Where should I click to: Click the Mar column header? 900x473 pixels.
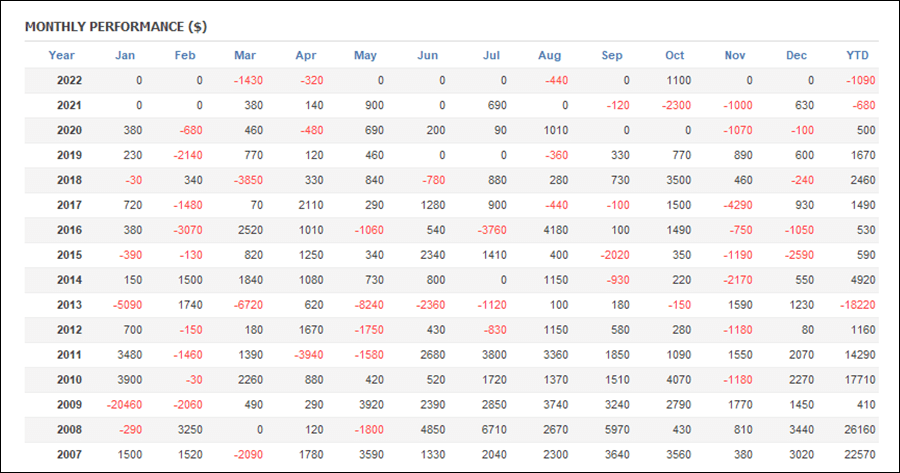click(x=245, y=55)
